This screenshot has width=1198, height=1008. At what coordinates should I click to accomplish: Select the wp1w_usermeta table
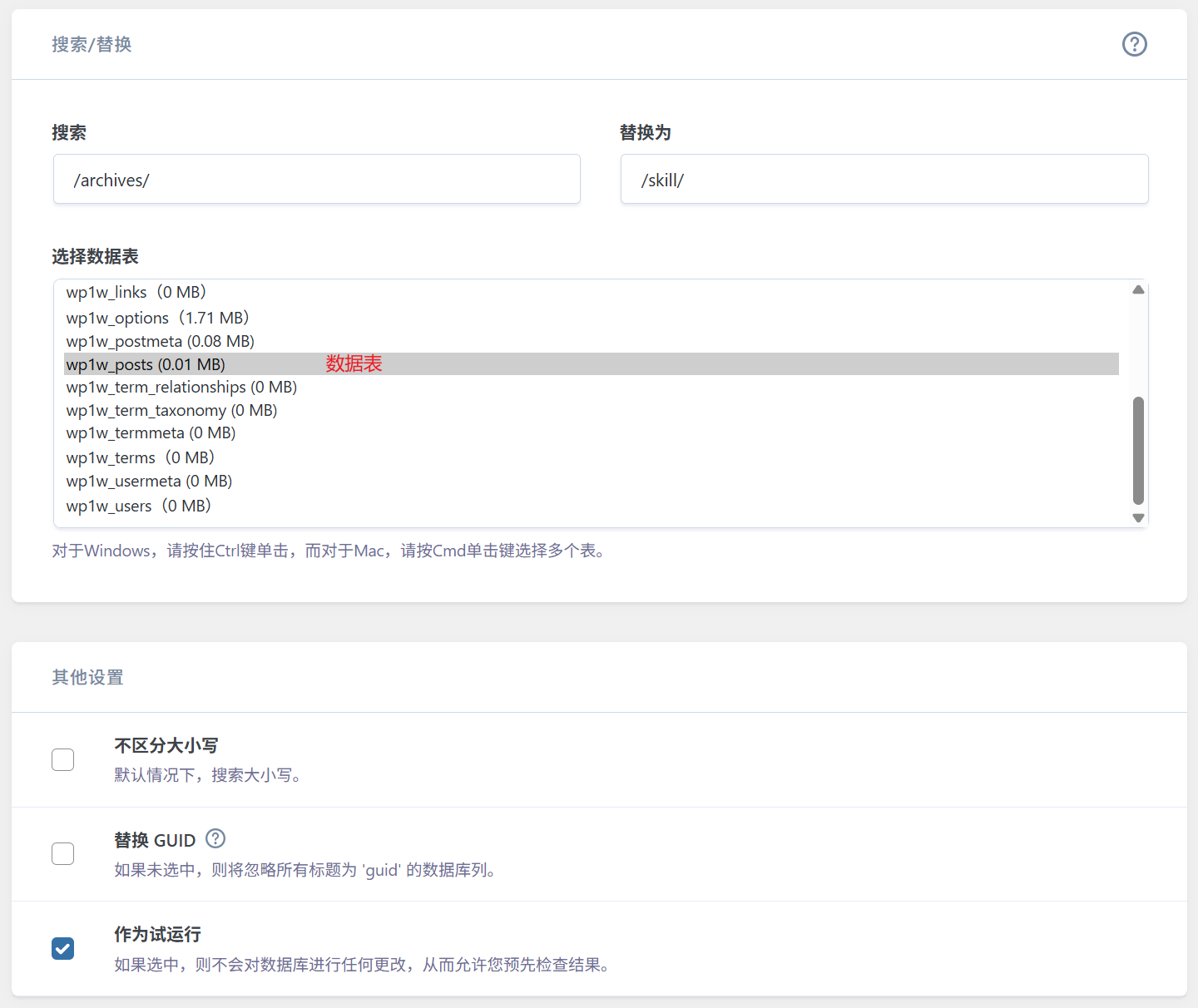pyautogui.click(x=149, y=482)
